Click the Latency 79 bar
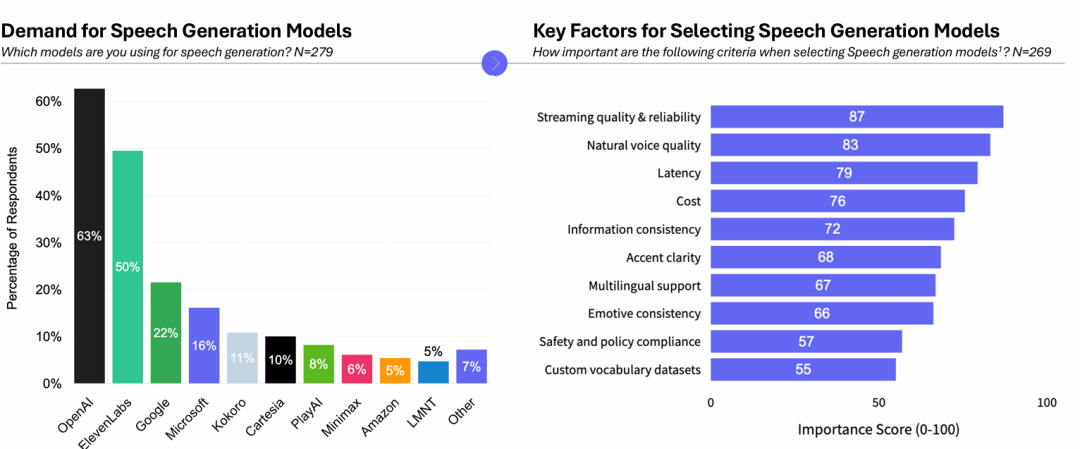 (844, 173)
